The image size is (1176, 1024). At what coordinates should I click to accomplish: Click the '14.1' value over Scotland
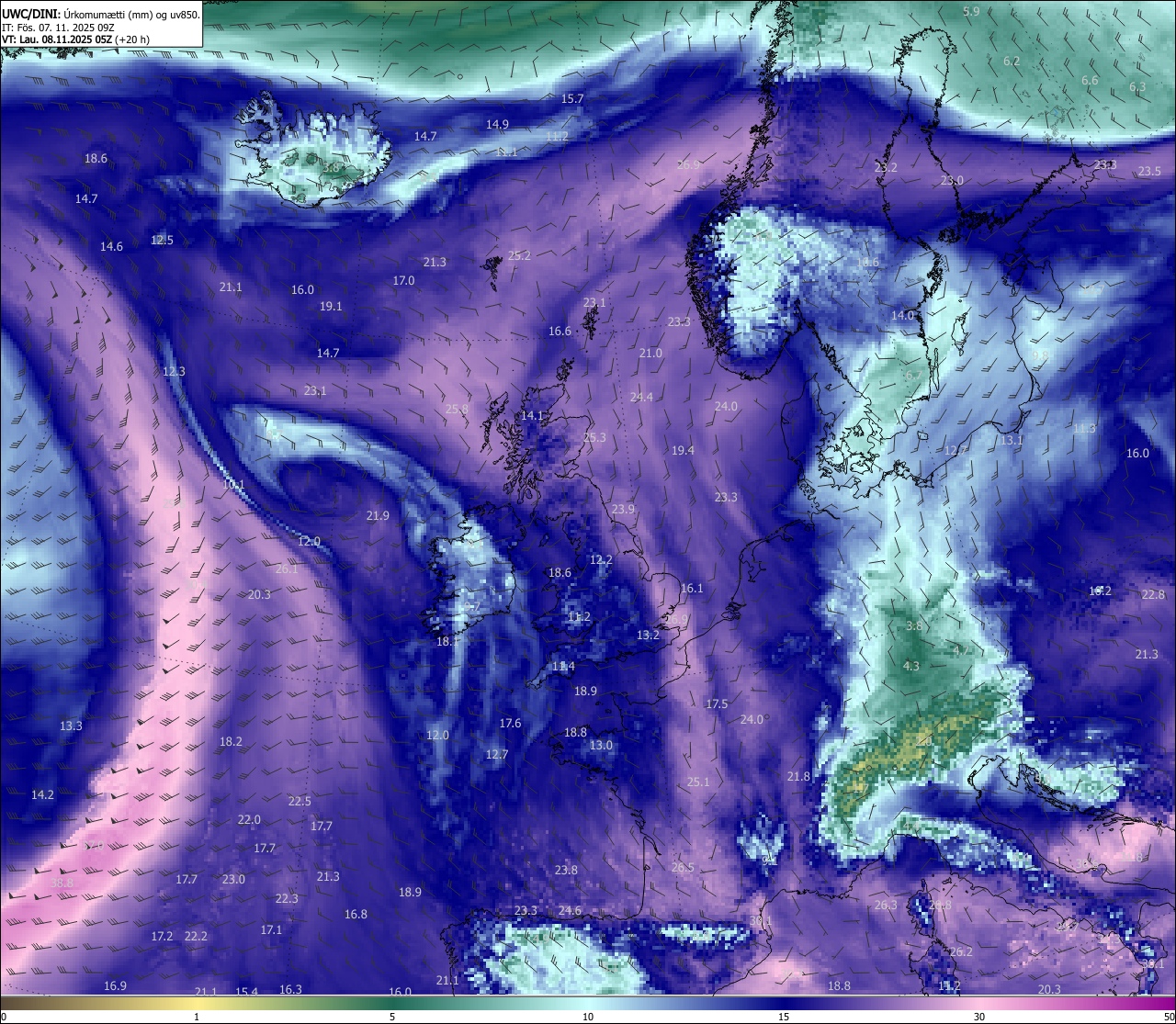point(533,415)
